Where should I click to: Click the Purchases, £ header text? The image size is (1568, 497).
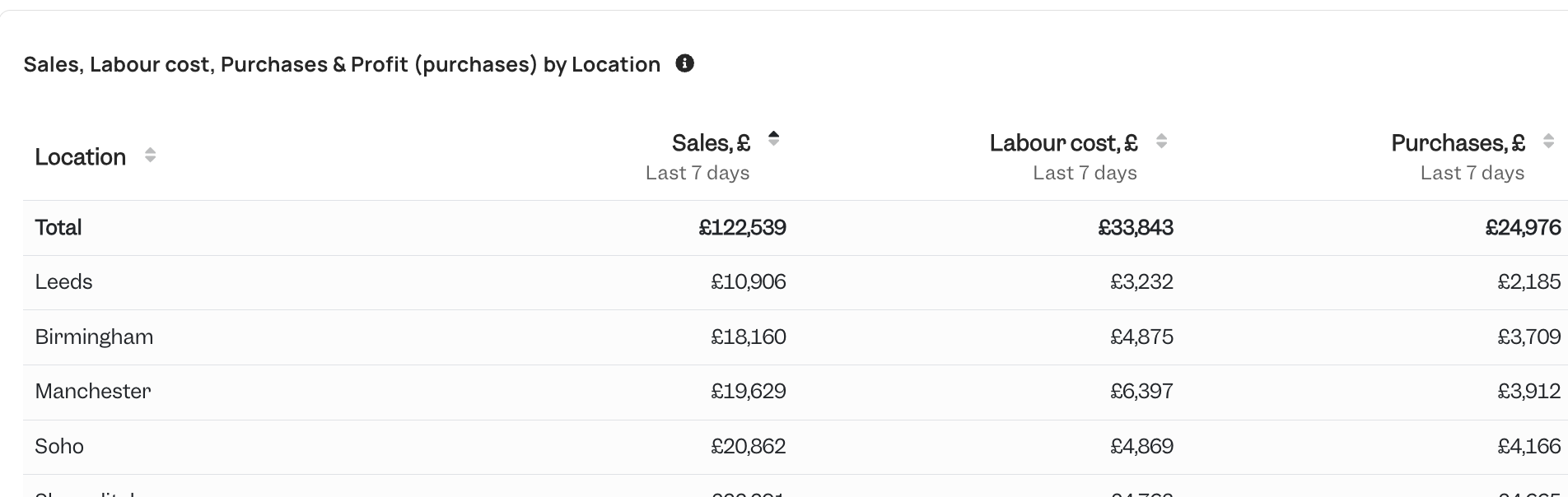coord(1458,143)
